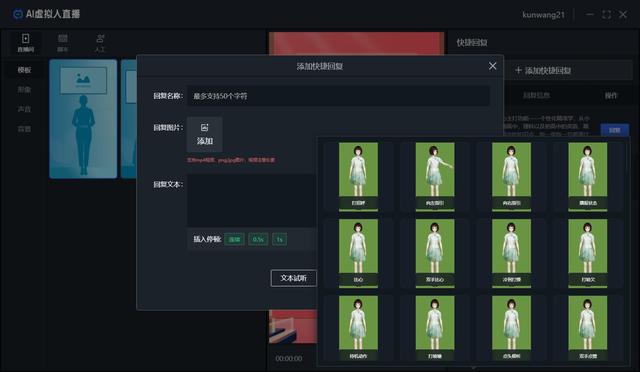Screen dimensions: 640x372
Task: Close the 添加快捷回复 dialog with the X
Action: pos(493,66)
